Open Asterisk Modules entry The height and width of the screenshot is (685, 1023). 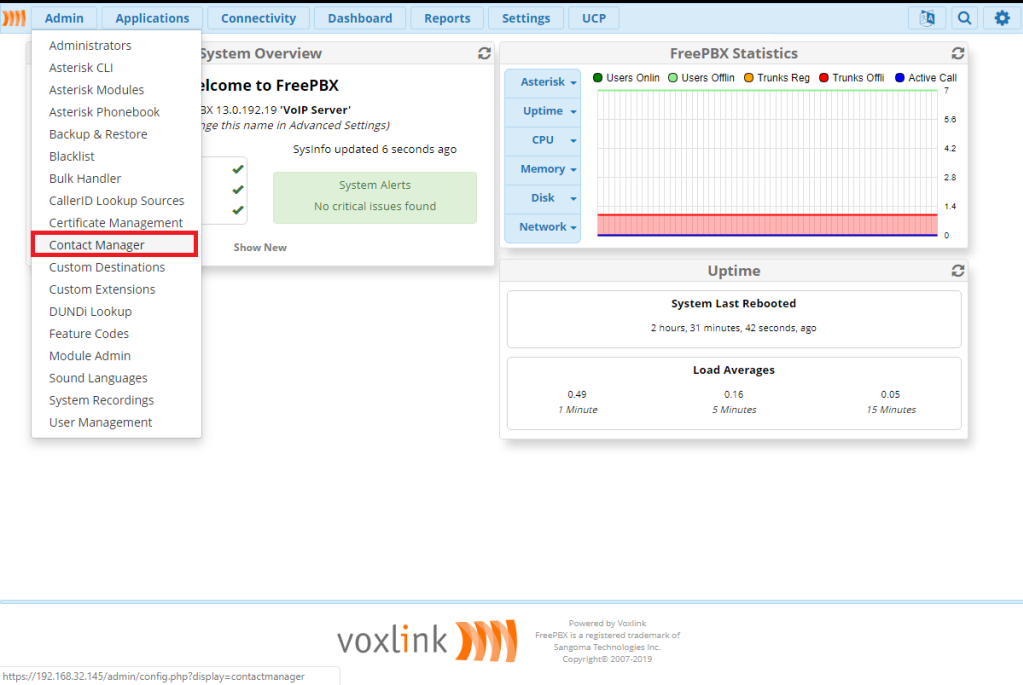click(116, 90)
